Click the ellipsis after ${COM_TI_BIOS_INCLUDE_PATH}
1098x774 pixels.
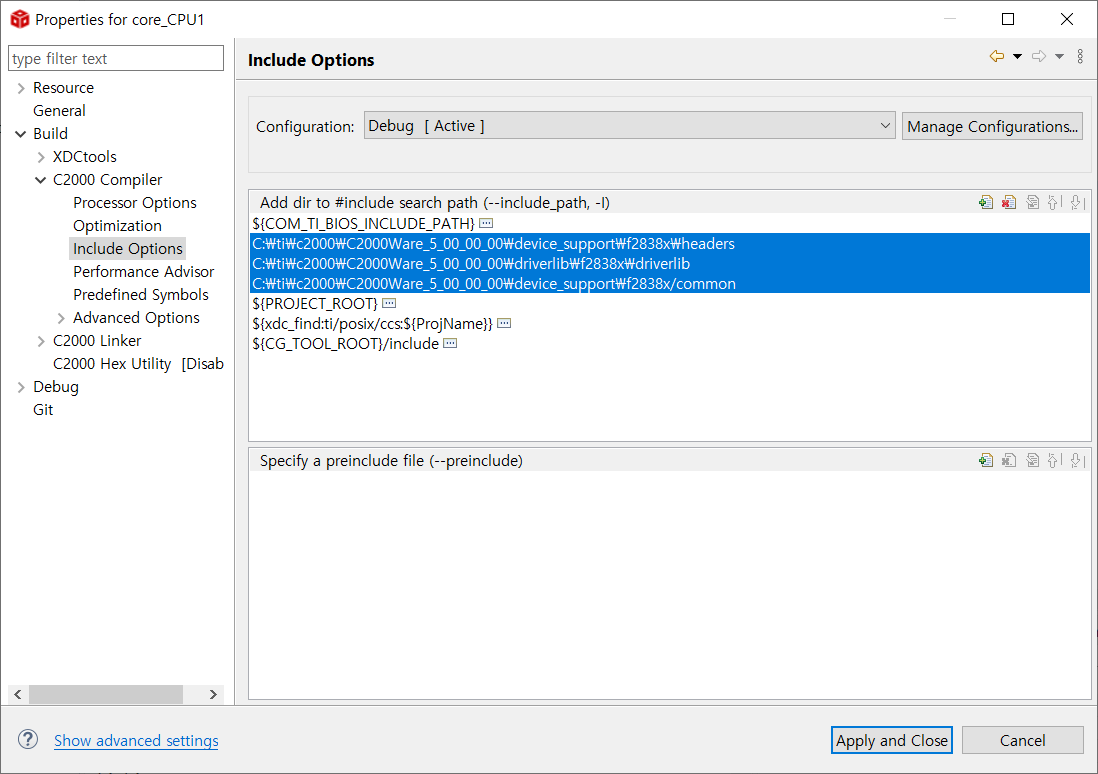[486, 223]
